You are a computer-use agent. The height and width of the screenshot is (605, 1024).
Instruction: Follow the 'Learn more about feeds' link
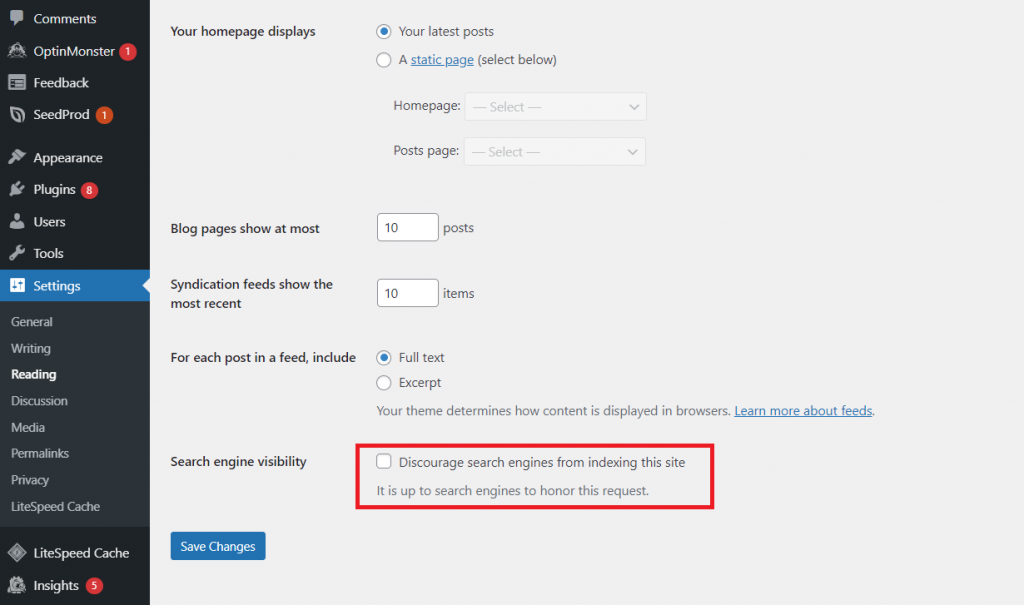(x=803, y=410)
